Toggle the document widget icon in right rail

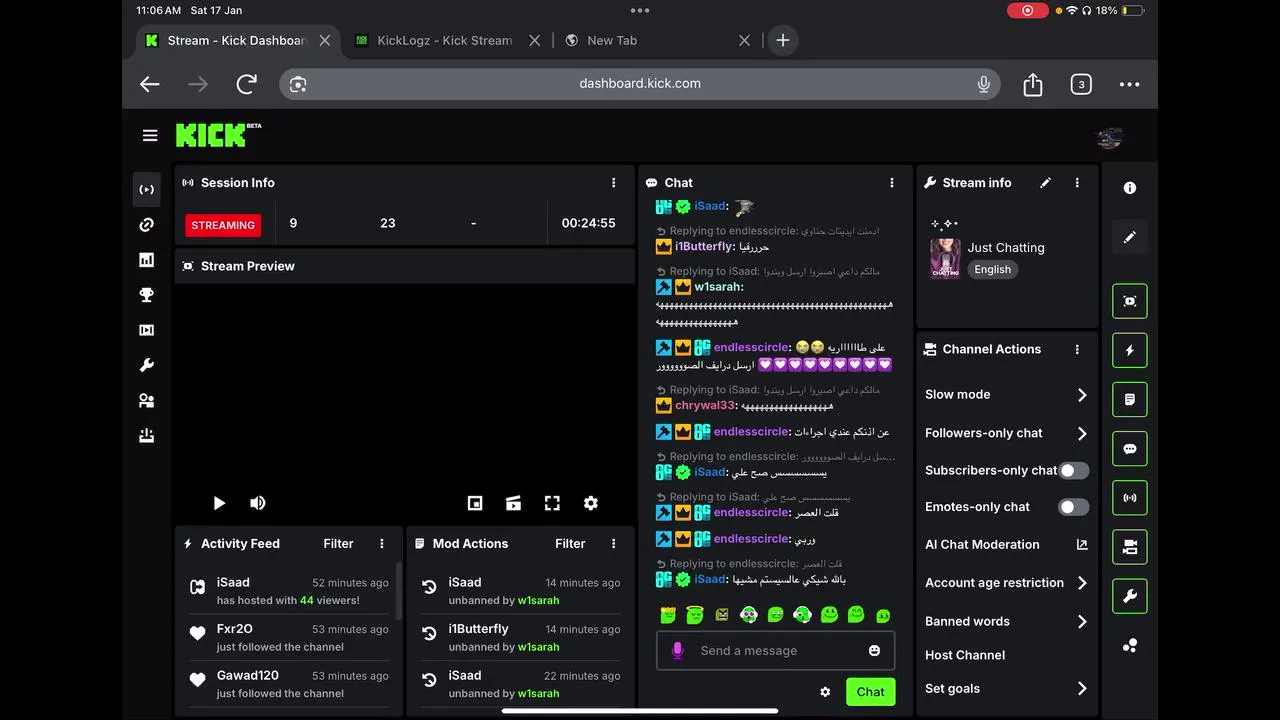1130,399
